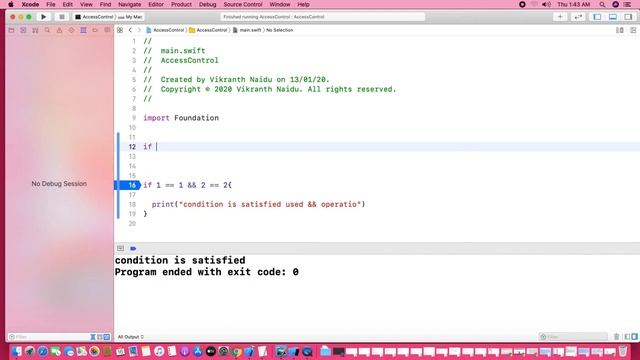Open the Find navigator magnifier icon

[x=47, y=30]
